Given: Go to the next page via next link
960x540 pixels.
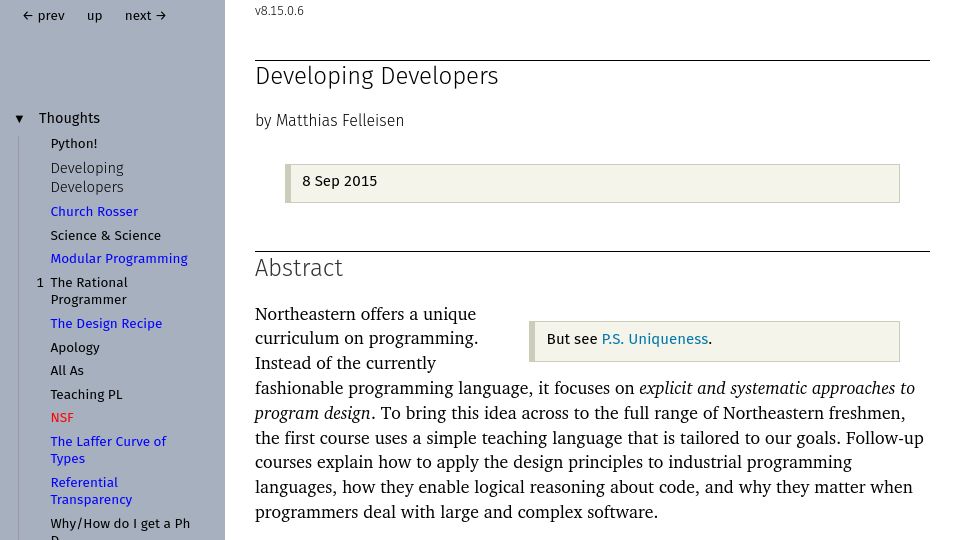Looking at the screenshot, I should click(145, 16).
